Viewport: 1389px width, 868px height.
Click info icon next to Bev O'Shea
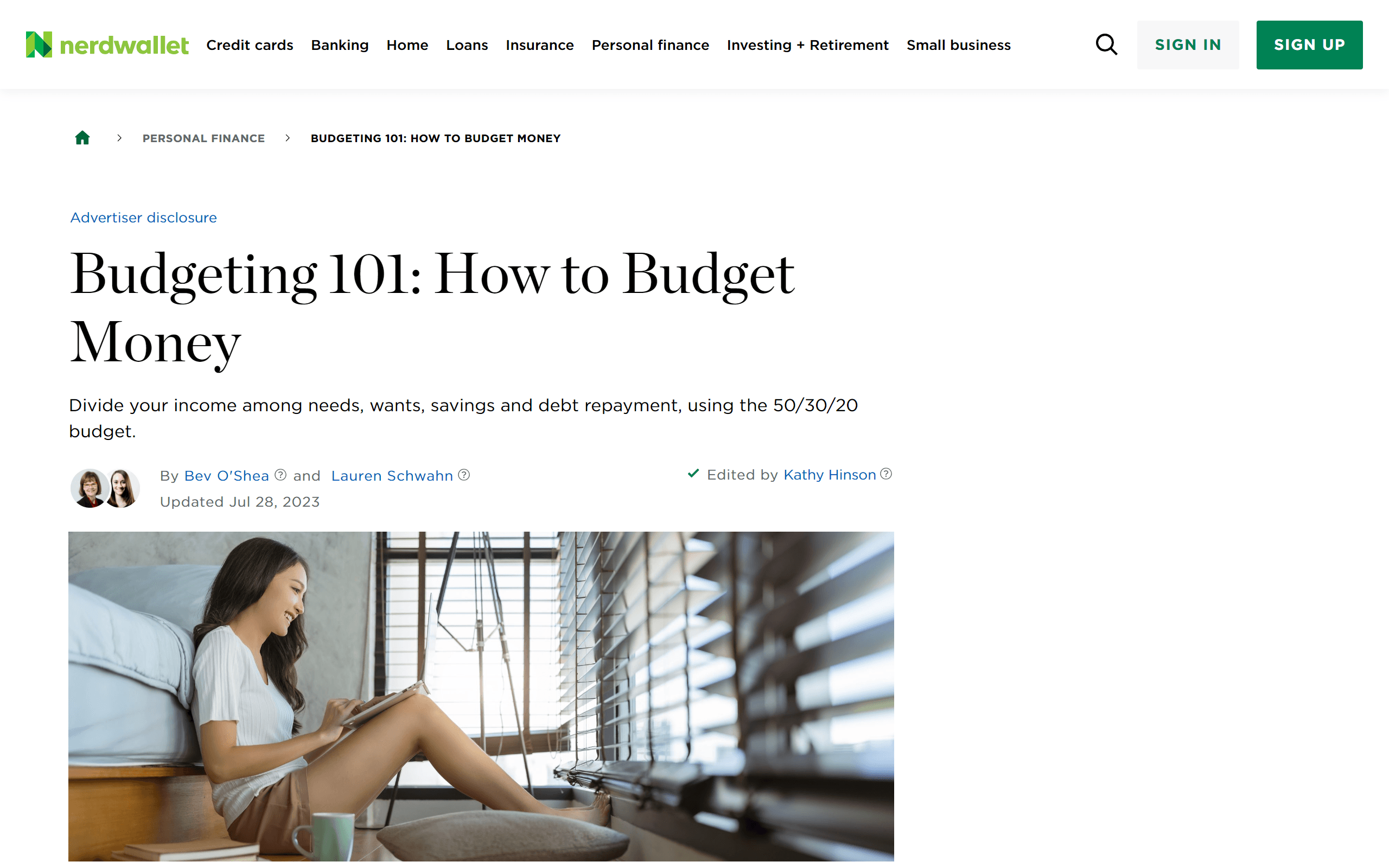tap(281, 475)
